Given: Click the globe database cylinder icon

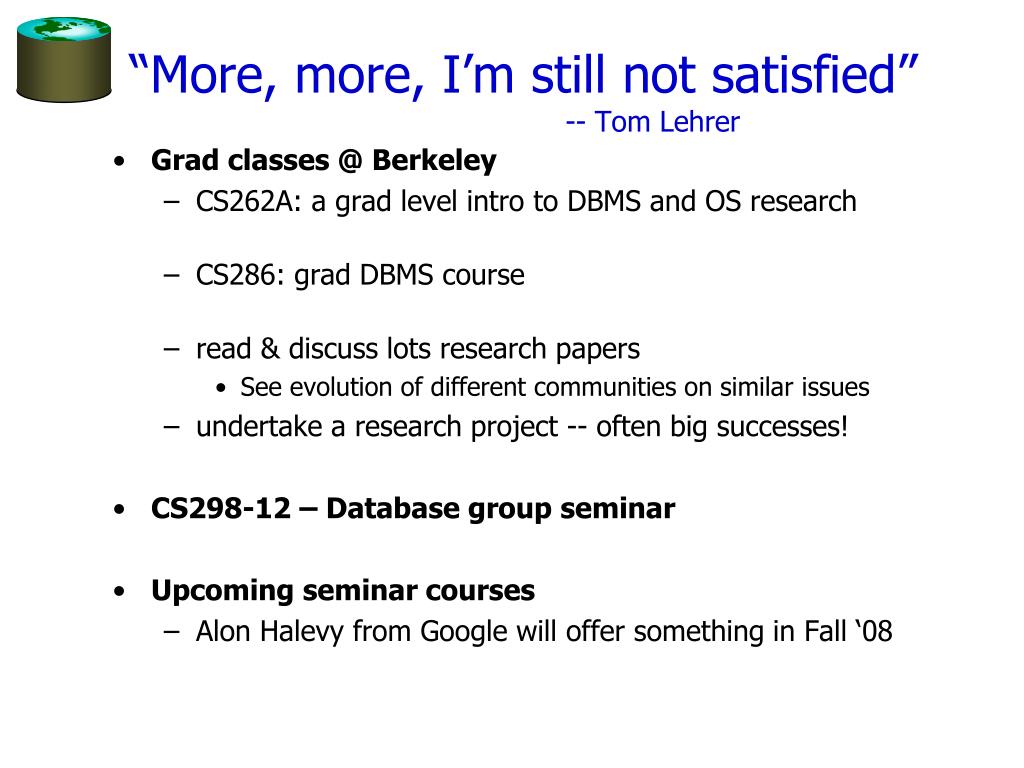Looking at the screenshot, I should (63, 59).
